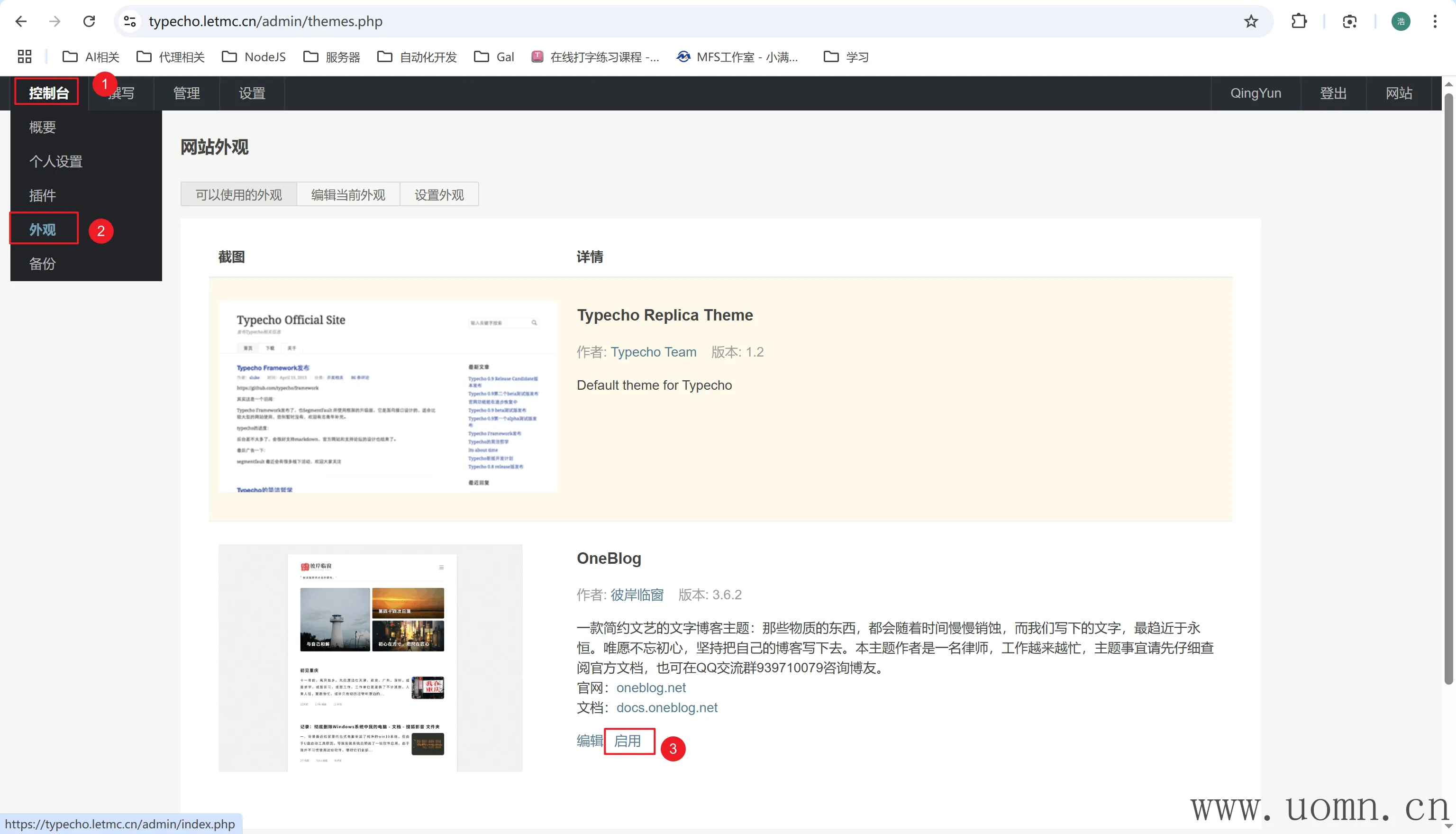Click the OneBlog theme screenshot thumbnail
Screen dimensions: 1456x834
pos(371,658)
